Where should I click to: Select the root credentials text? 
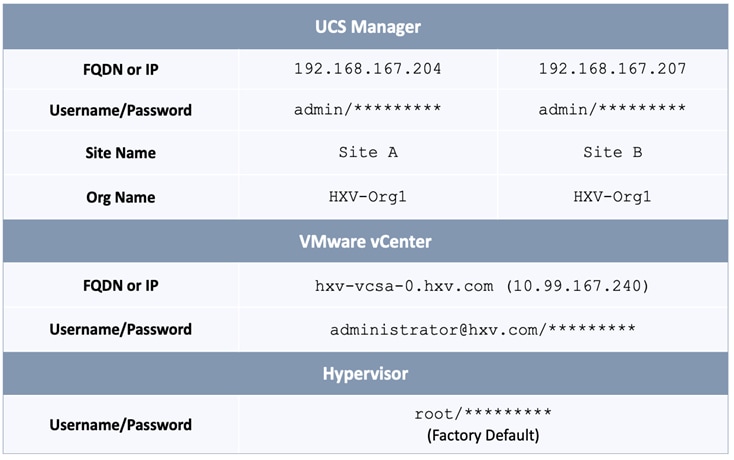point(482,413)
